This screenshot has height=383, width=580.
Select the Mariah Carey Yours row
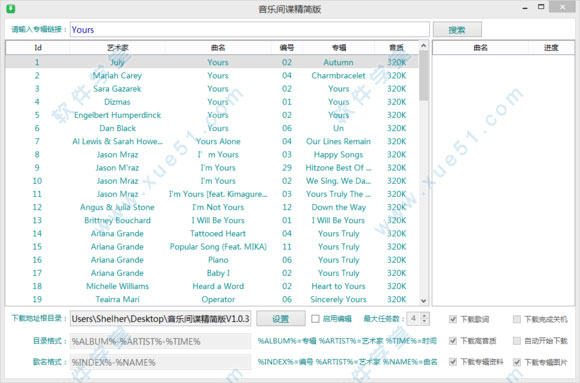pos(212,75)
